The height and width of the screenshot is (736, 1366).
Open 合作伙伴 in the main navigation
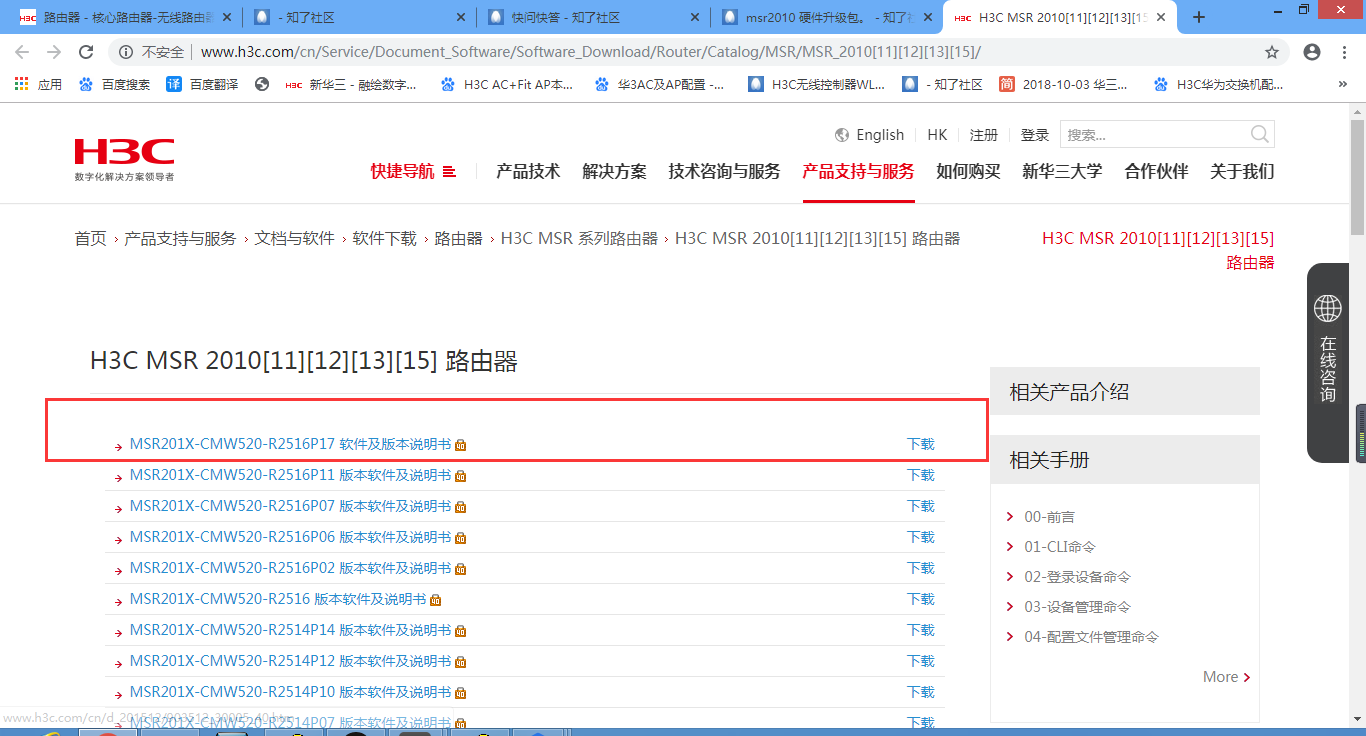coord(1156,171)
